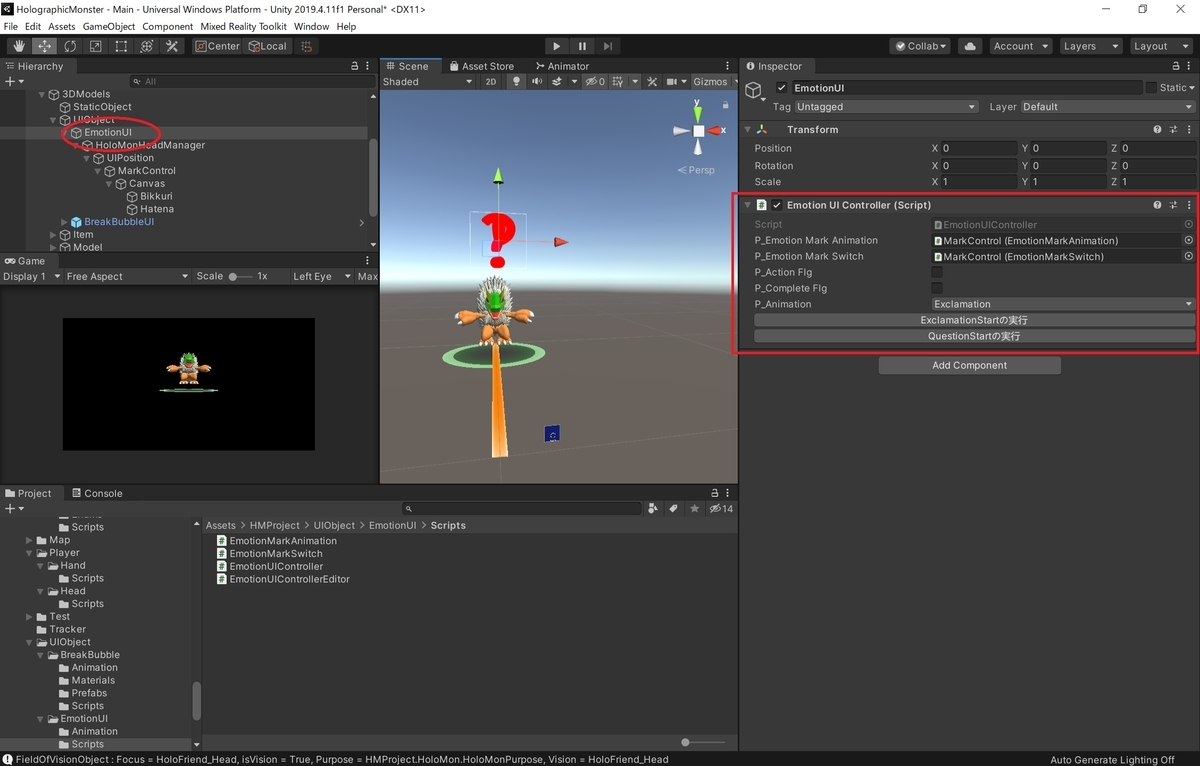Viewport: 1200px width, 766px height.
Task: Click Project search by label icon
Action: (673, 508)
